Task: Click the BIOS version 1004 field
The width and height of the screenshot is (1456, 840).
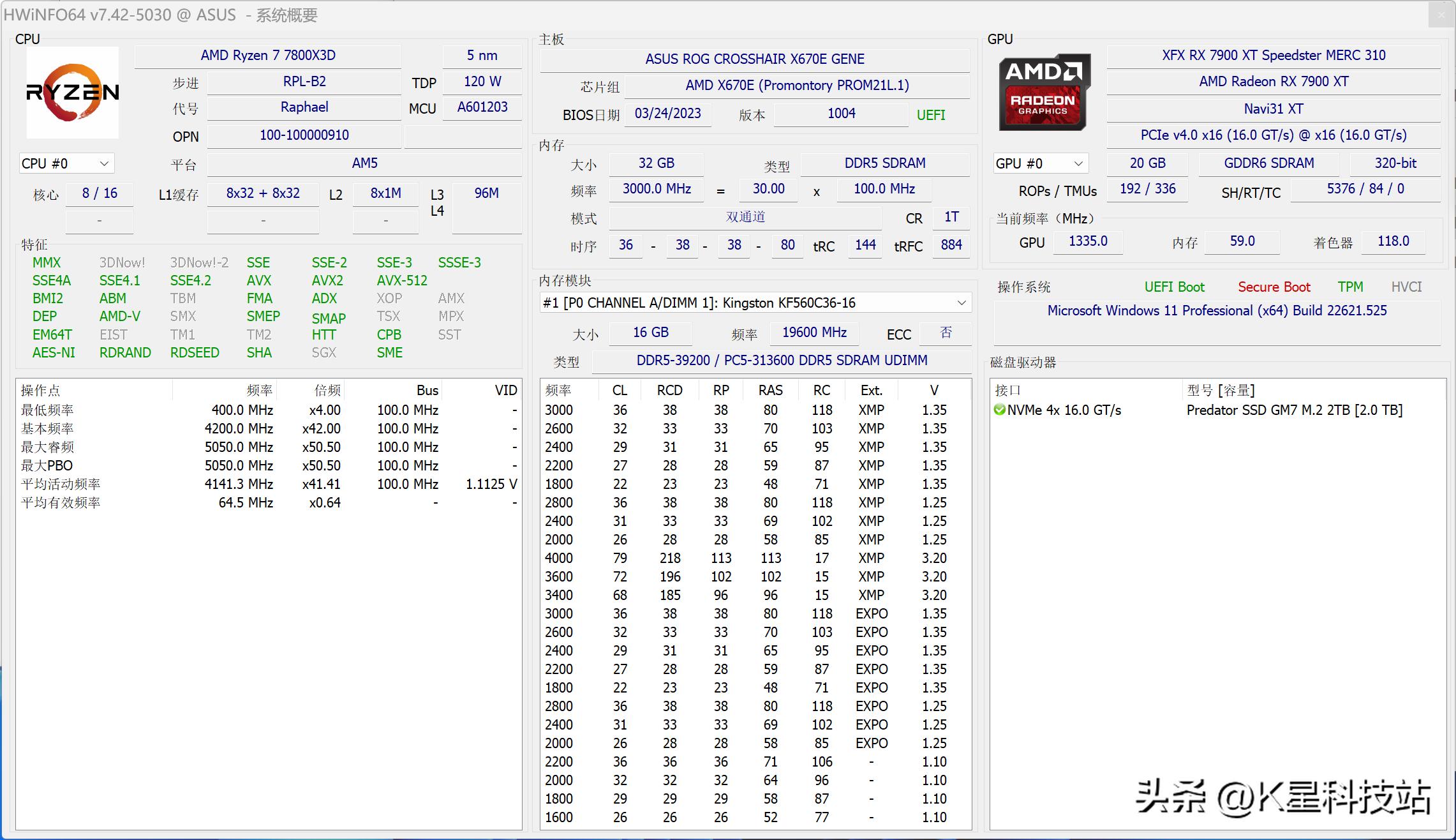Action: [x=840, y=114]
